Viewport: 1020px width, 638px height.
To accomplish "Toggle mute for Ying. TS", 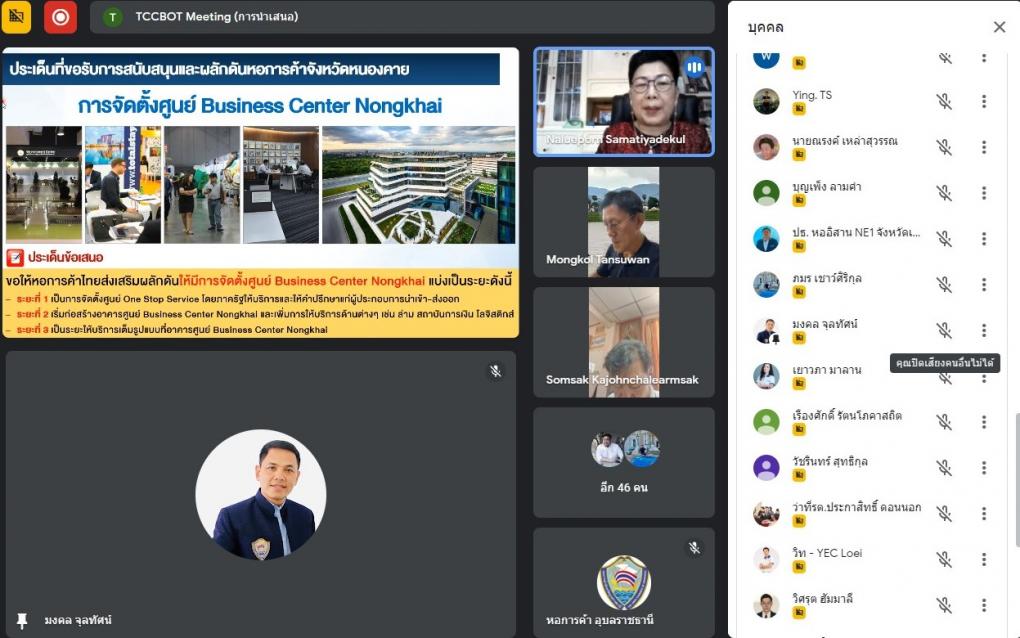I will pyautogui.click(x=945, y=101).
